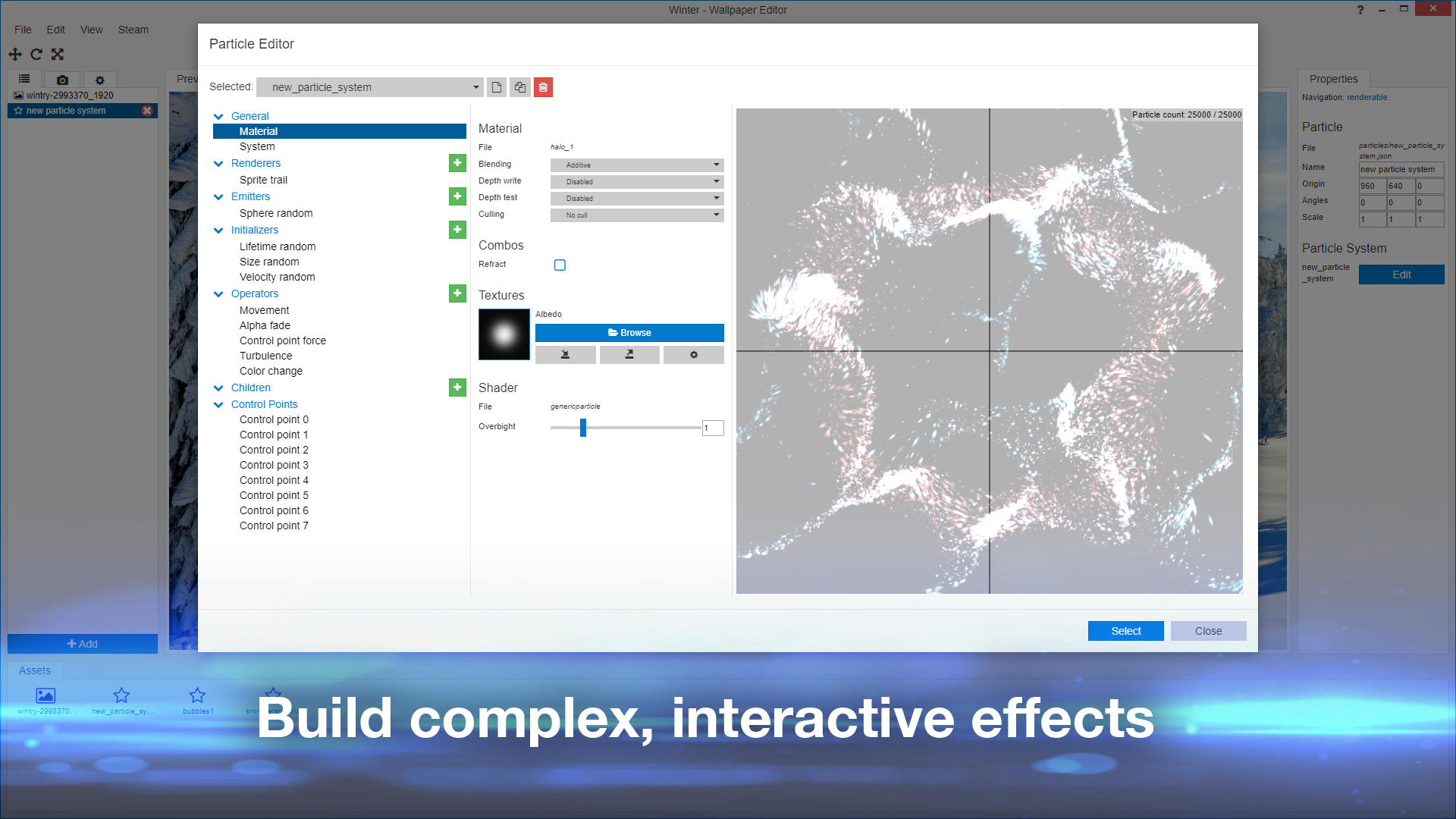1456x819 pixels.
Task: Open the Edit menu
Action: tap(55, 30)
